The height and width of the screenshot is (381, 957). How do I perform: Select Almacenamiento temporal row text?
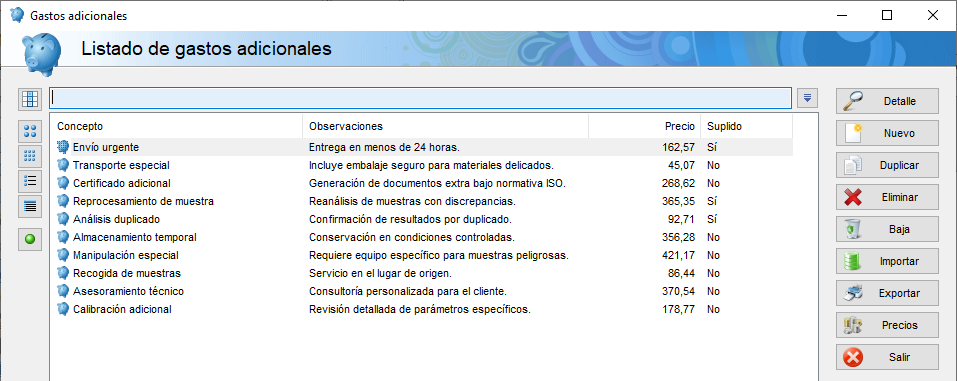click(135, 237)
